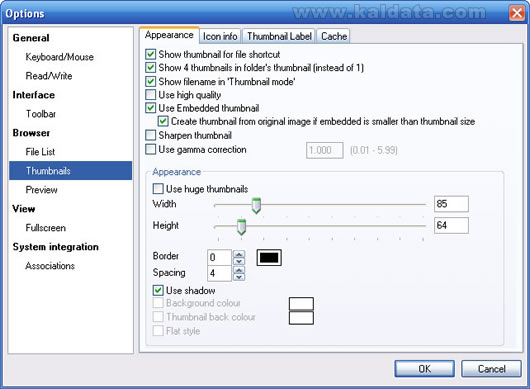The height and width of the screenshot is (389, 530).
Task: Click the Cancel button
Action: tap(491, 369)
